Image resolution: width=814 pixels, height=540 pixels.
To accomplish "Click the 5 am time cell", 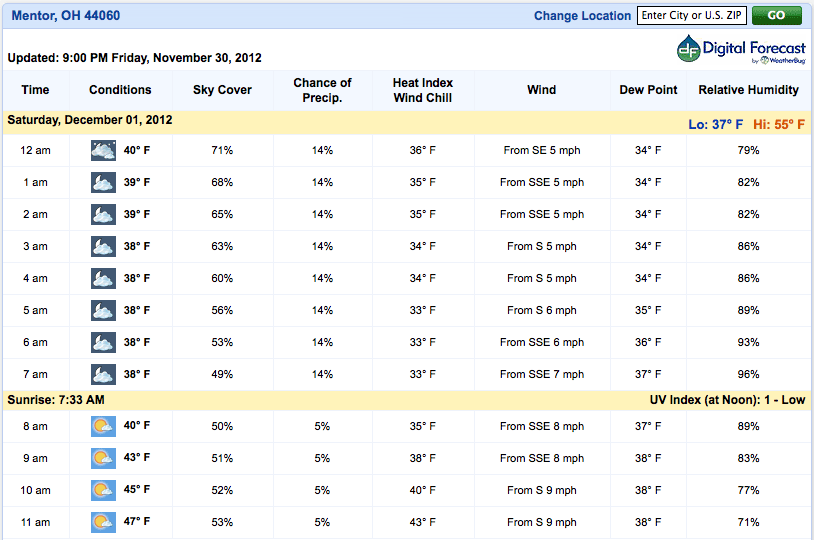I will (x=35, y=310).
